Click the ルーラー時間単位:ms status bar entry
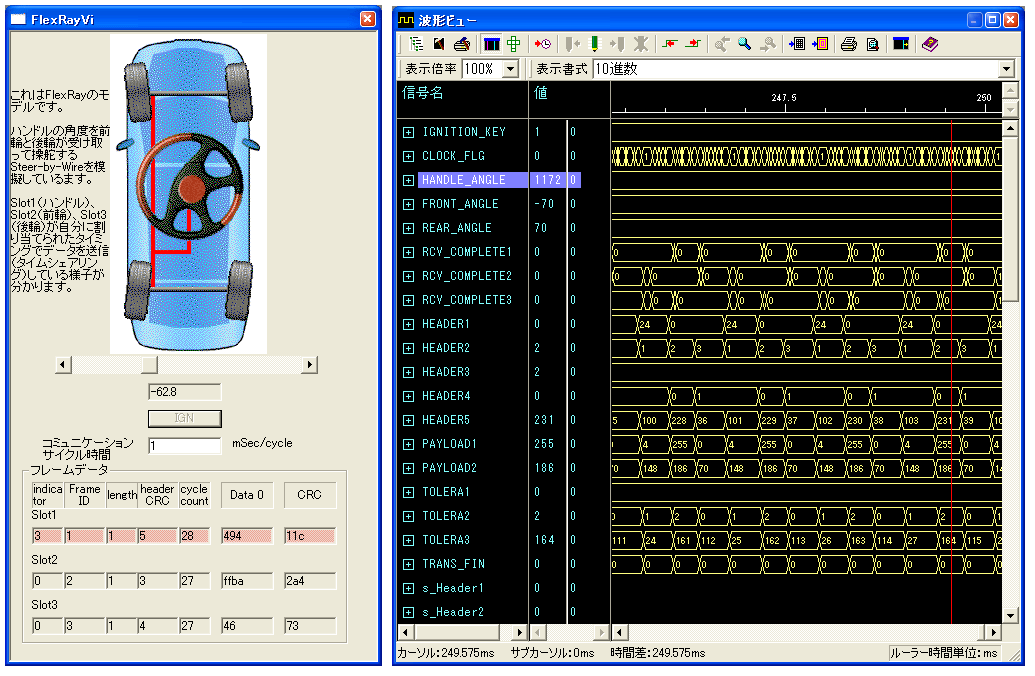The height and width of the screenshot is (676, 1035). point(943,653)
